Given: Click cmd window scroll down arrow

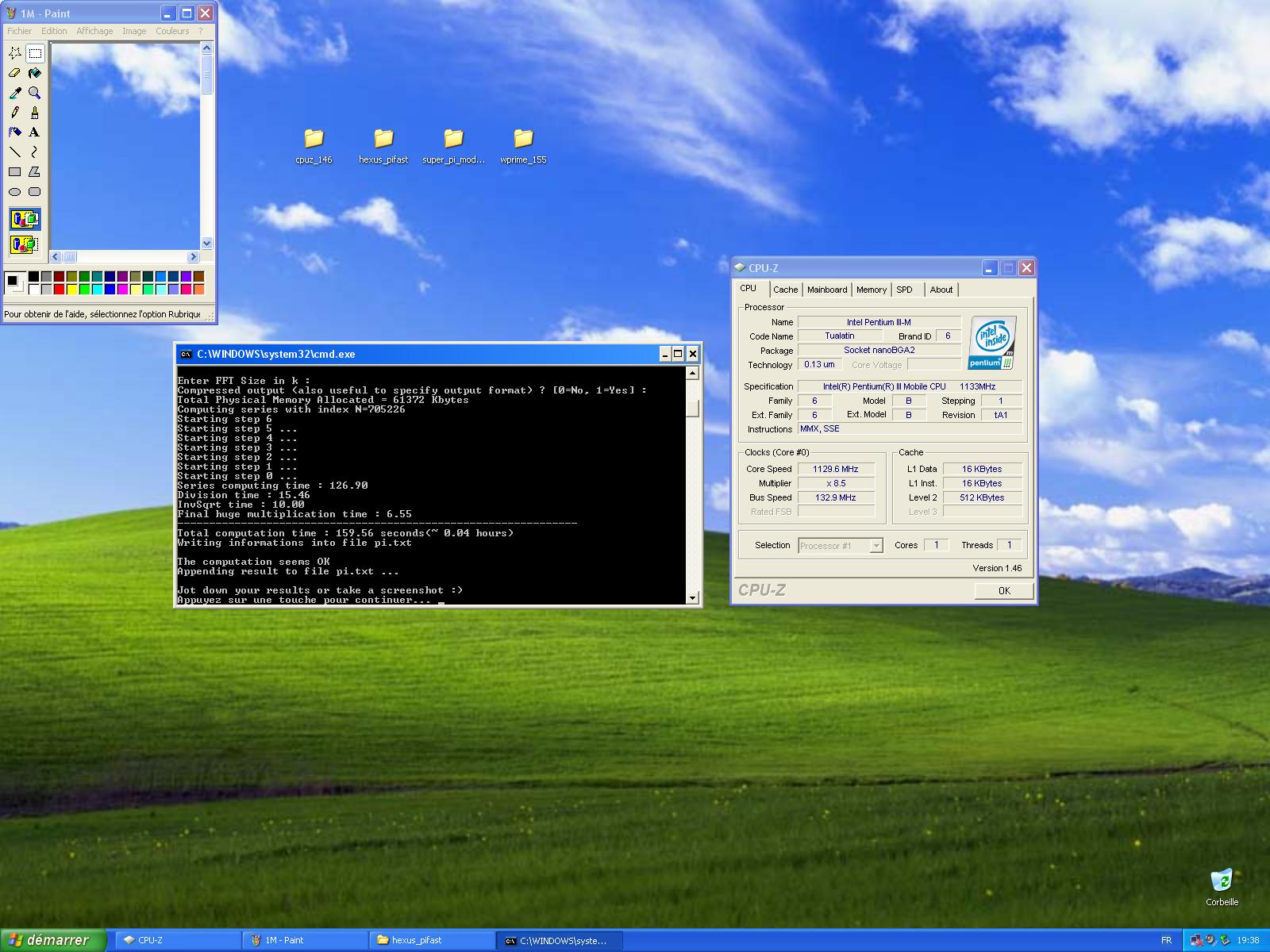Looking at the screenshot, I should pos(692,597).
